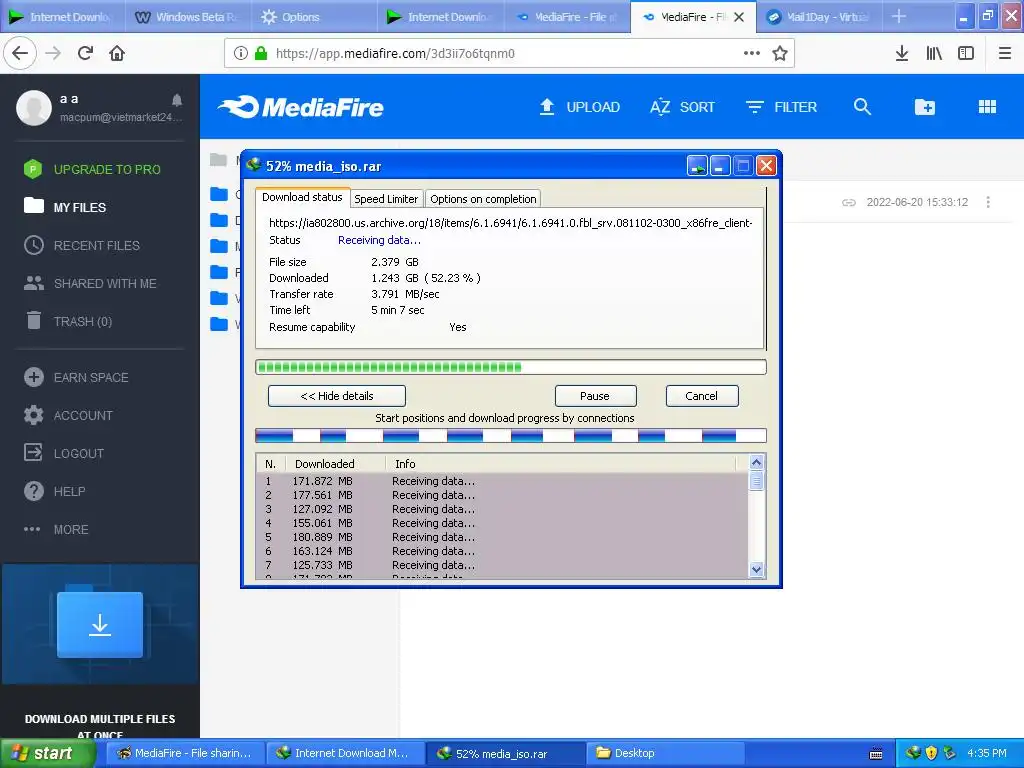
Task: Open Help in the sidebar
Action: point(55,491)
